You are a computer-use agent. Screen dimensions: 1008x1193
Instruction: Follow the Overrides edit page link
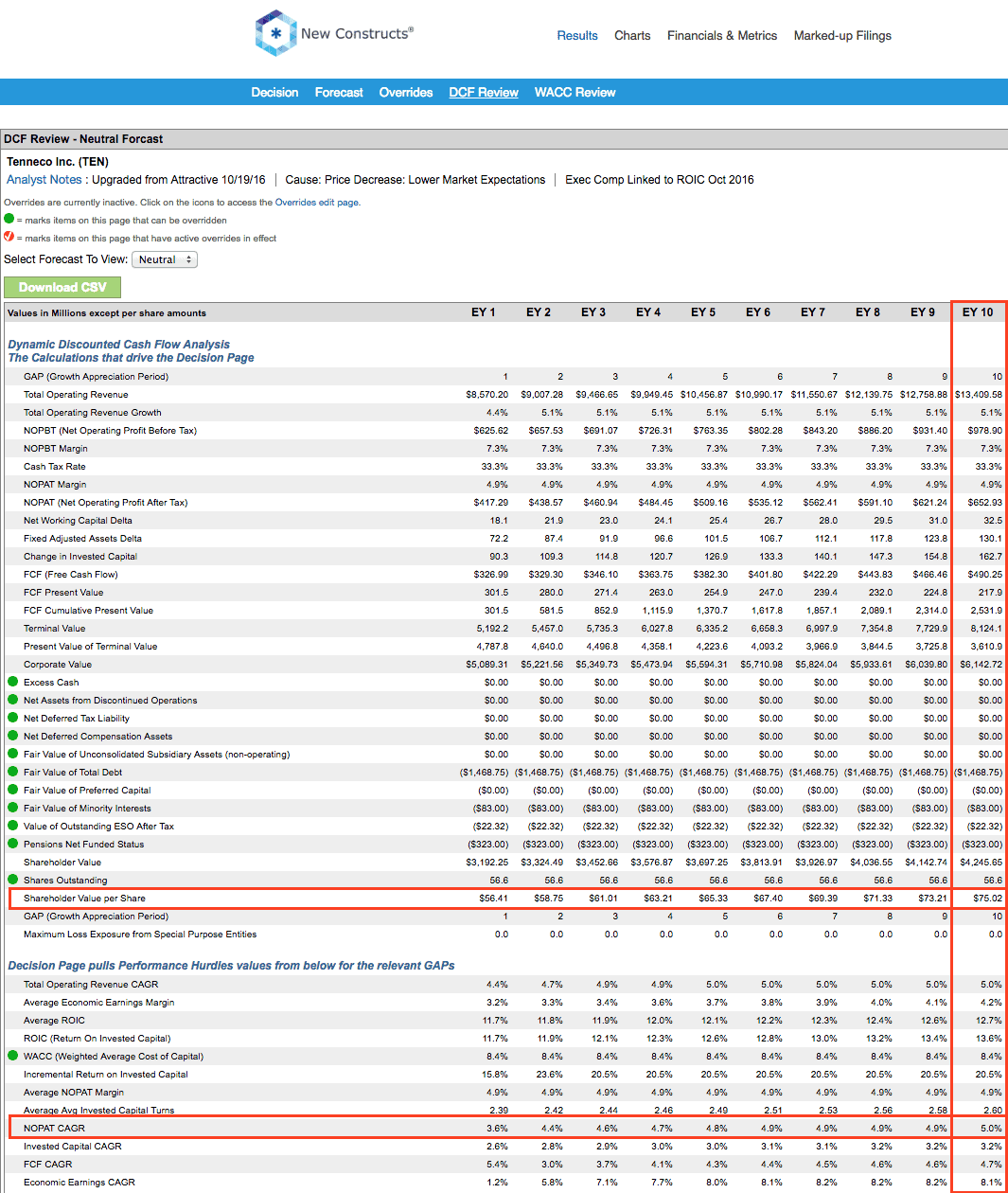(316, 203)
